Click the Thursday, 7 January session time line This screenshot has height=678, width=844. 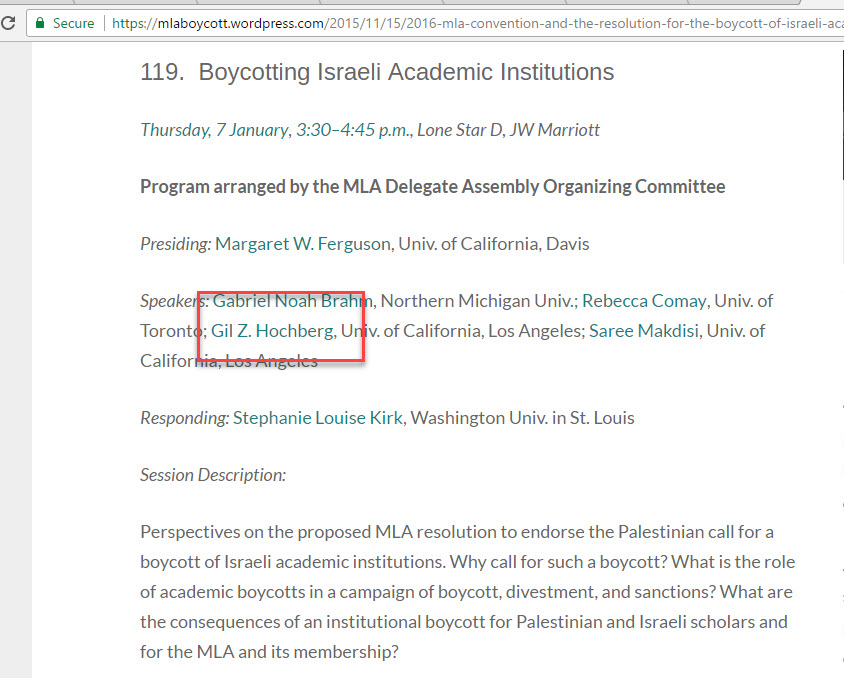369,130
